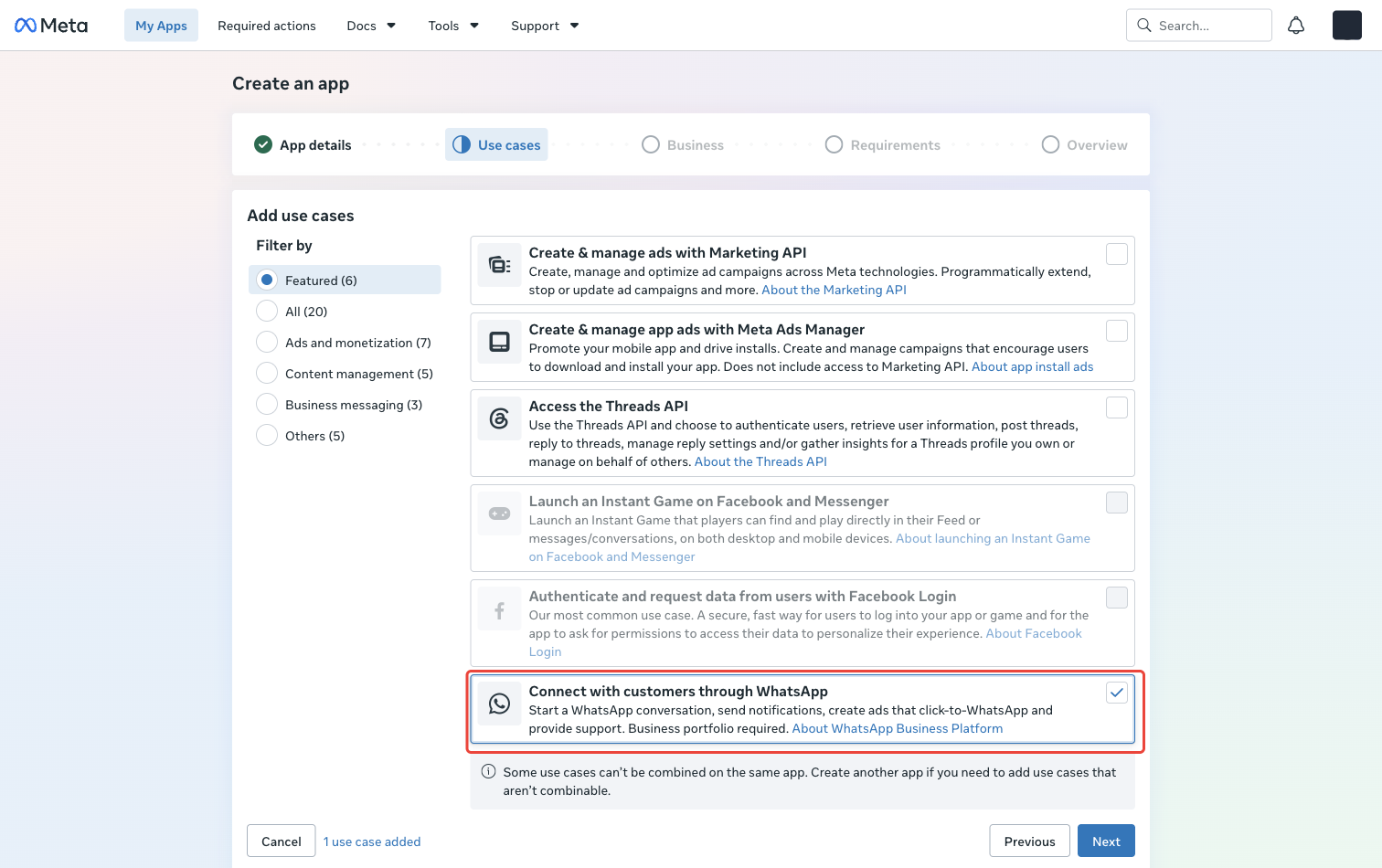This screenshot has height=868, width=1382.
Task: Click 'Connect with customers through WhatsApp' title
Action: tap(678, 692)
